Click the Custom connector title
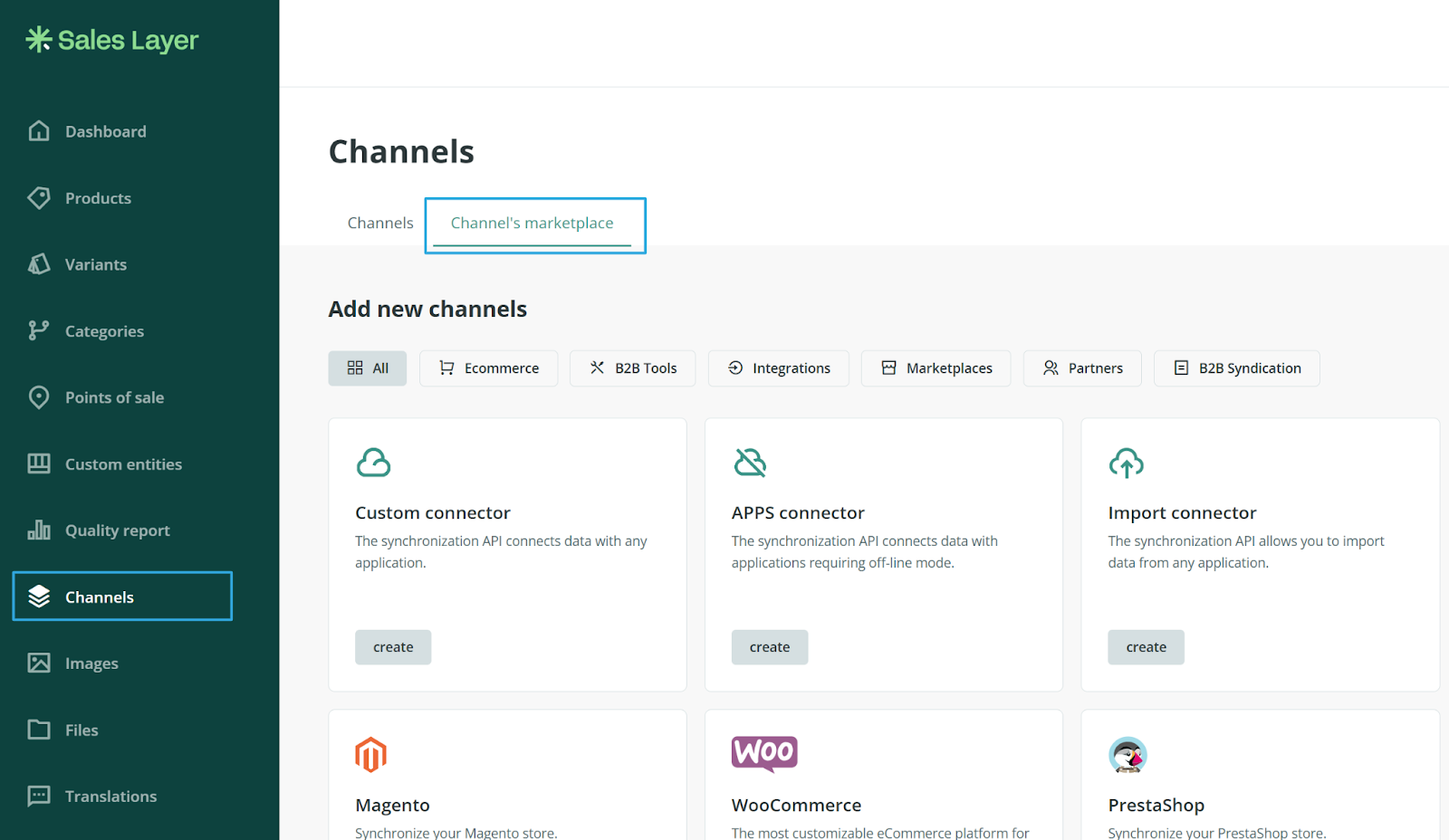 point(433,513)
